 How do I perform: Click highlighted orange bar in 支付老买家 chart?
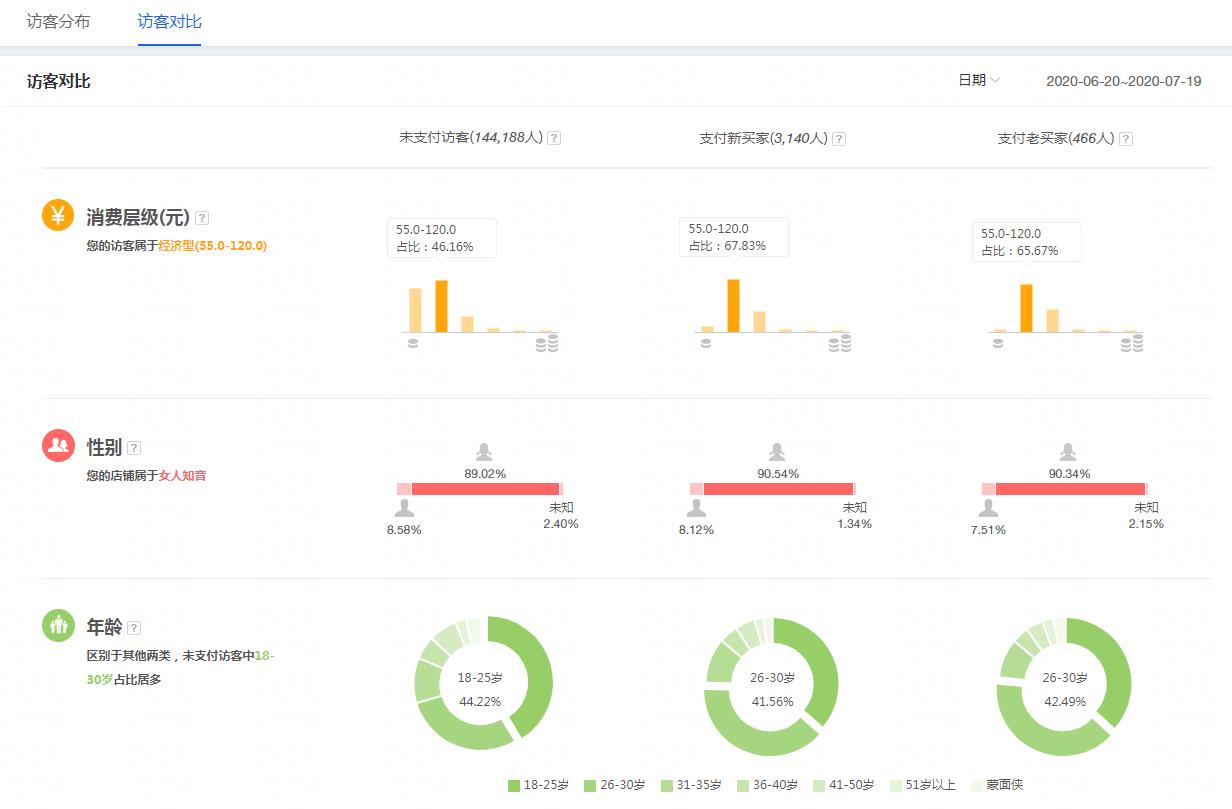tap(1026, 308)
